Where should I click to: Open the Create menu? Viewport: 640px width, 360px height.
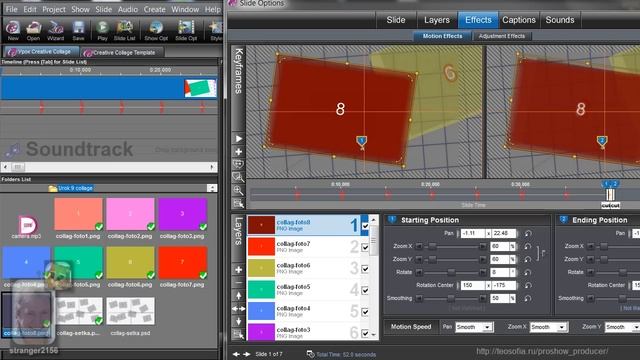[154, 9]
